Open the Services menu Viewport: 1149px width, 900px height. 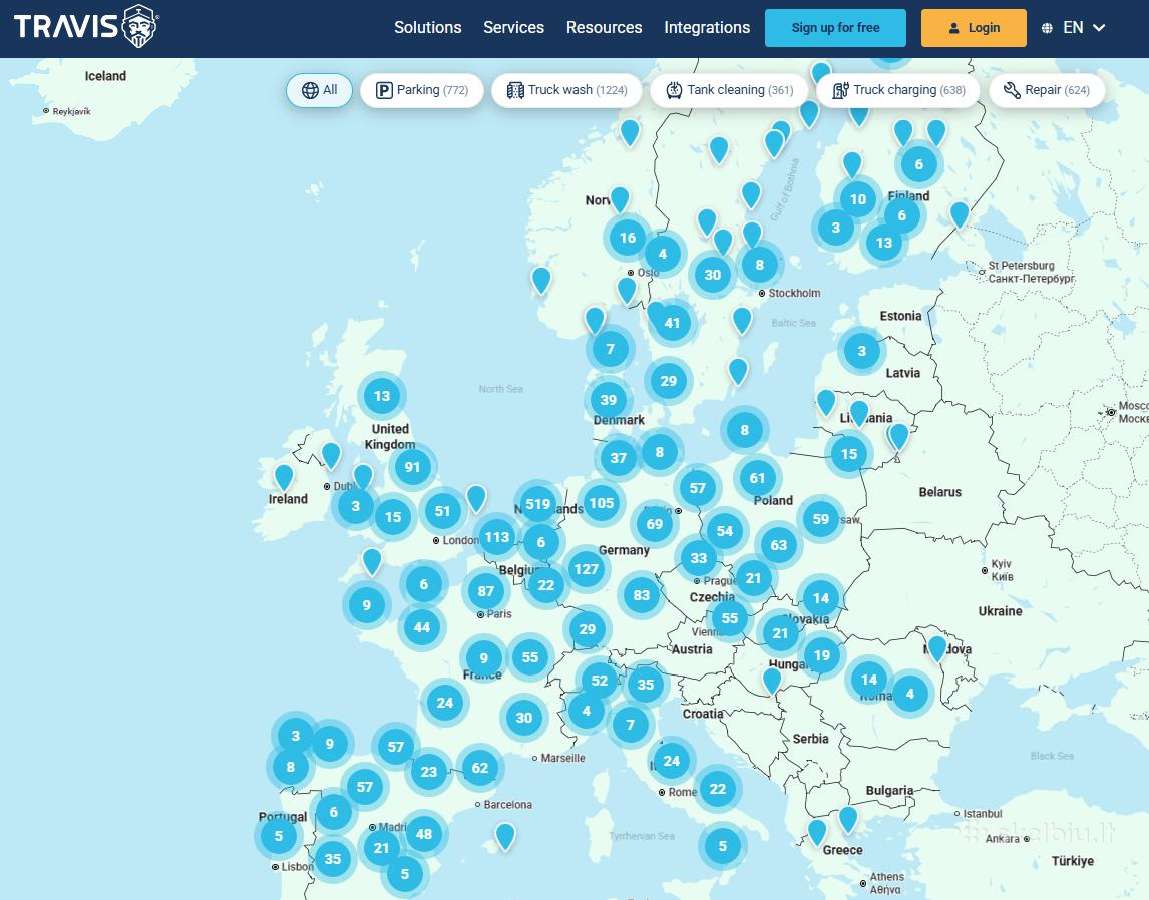[x=514, y=28]
